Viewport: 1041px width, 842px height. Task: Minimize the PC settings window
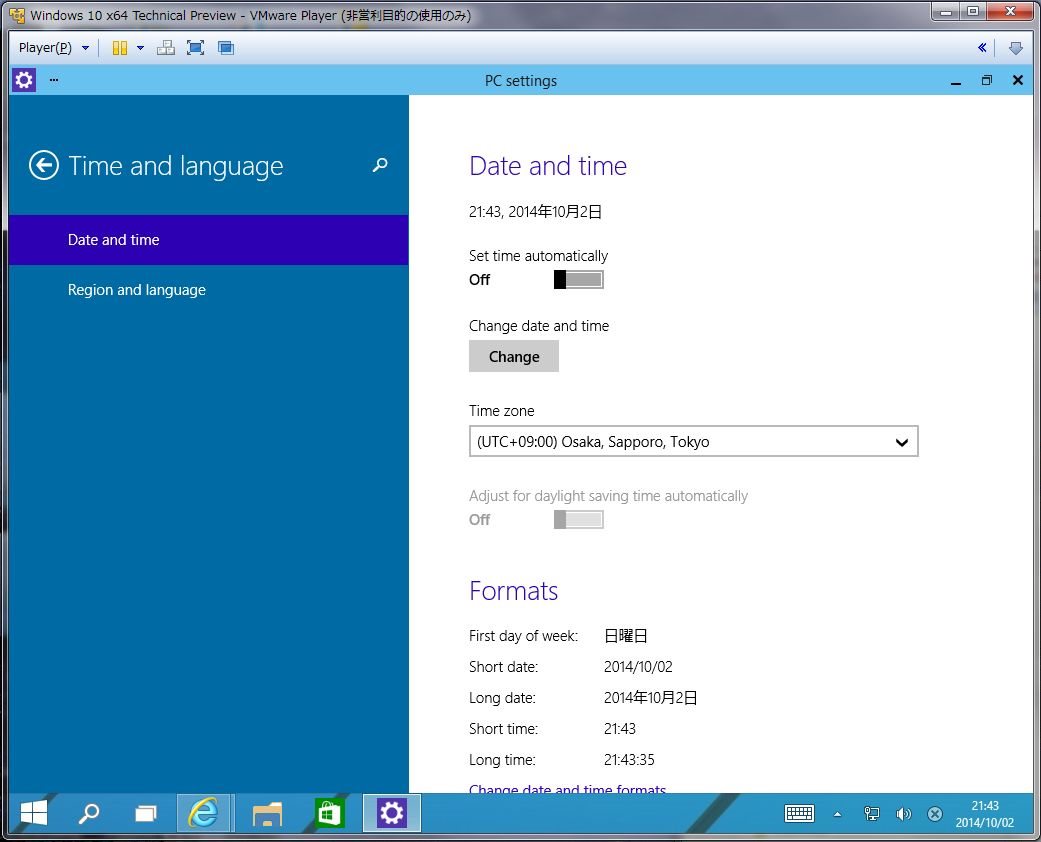[956, 81]
